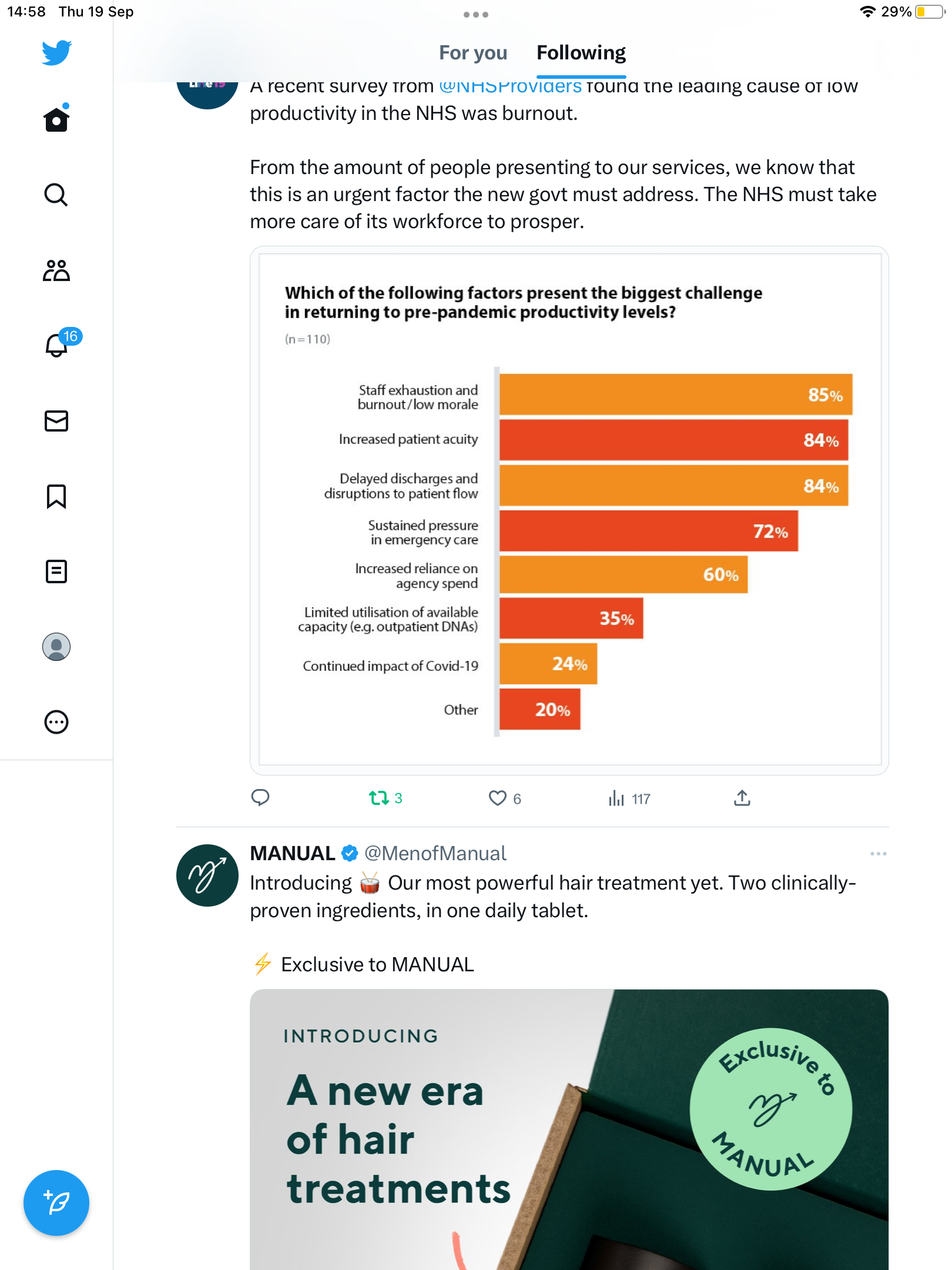Open the Search magnifier icon
The height and width of the screenshot is (1270, 952).
[x=56, y=195]
